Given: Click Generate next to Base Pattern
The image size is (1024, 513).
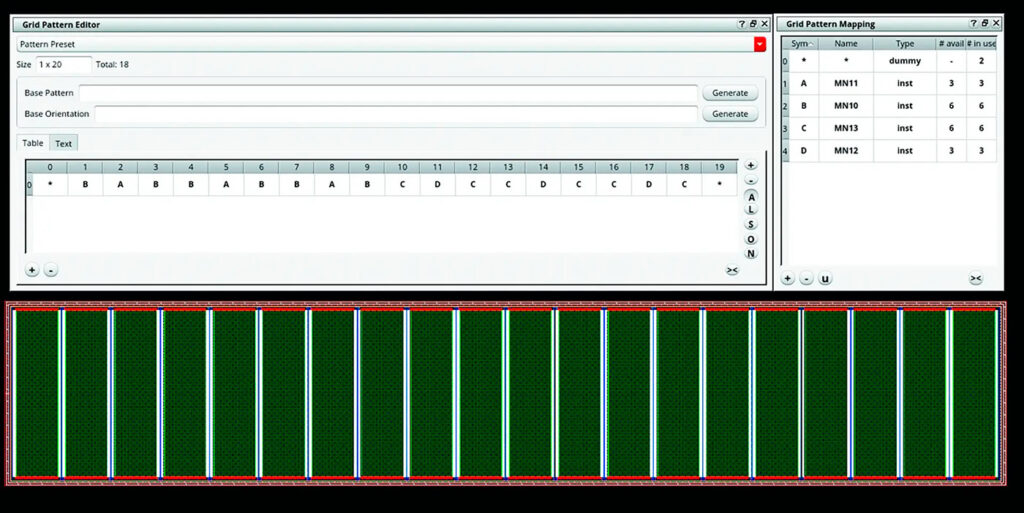Looking at the screenshot, I should coord(730,93).
